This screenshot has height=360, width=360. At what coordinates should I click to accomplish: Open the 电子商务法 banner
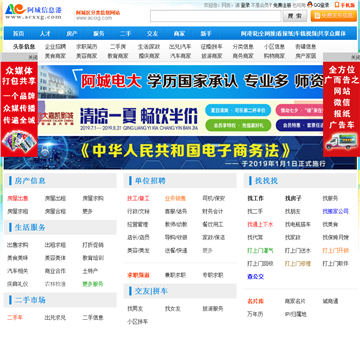coord(180,152)
